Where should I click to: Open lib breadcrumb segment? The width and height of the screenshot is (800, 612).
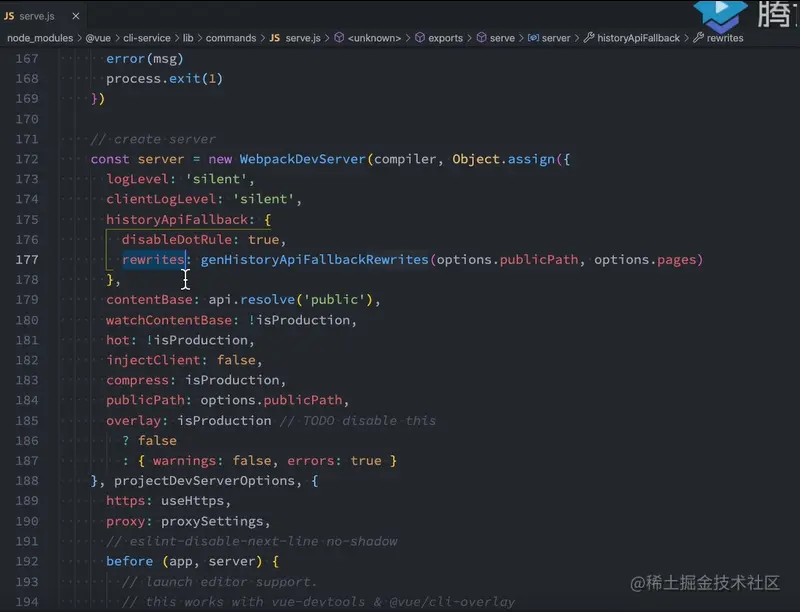pos(188,38)
